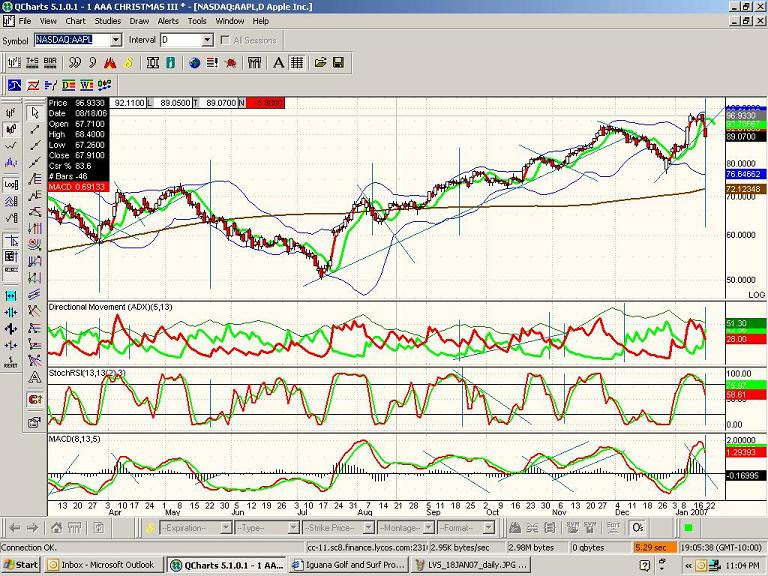Switch to Inbox - Microsoft Outlook taskbar button

(102, 565)
